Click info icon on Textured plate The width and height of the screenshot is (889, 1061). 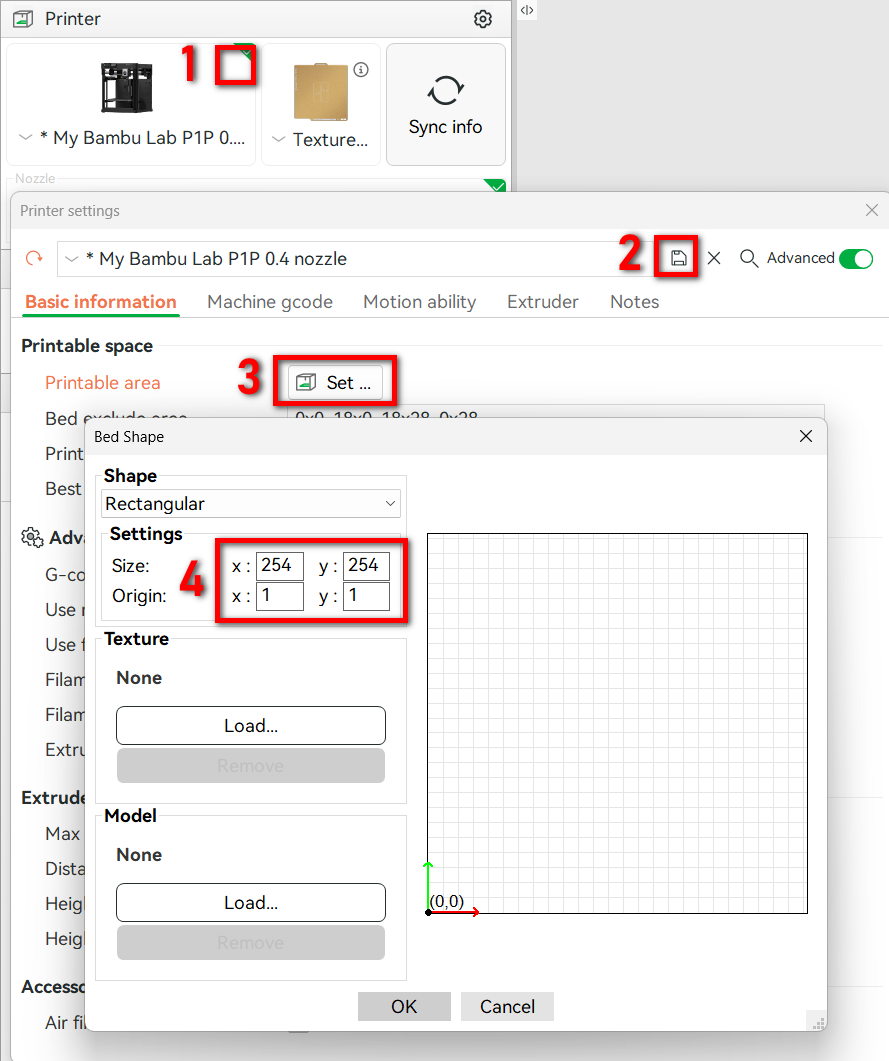tap(361, 70)
